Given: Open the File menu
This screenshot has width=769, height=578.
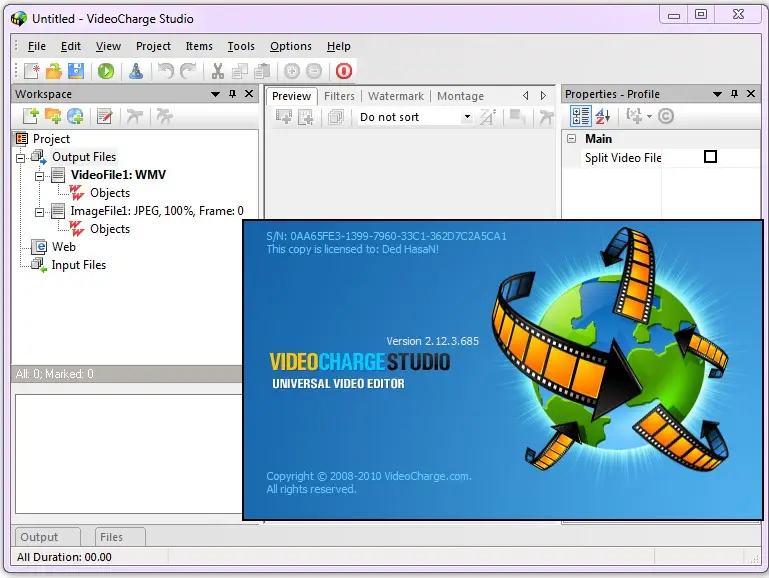Looking at the screenshot, I should coord(37,46).
